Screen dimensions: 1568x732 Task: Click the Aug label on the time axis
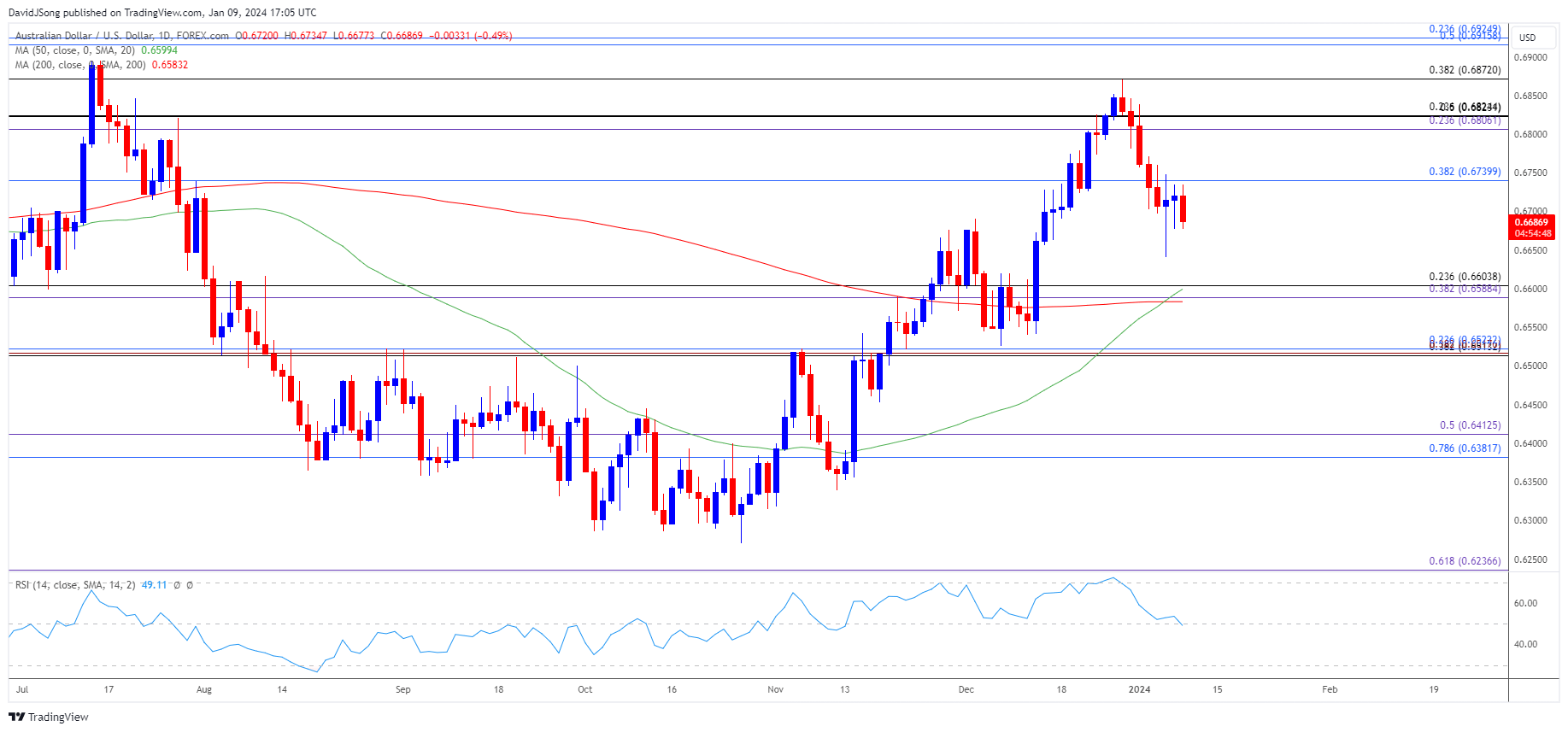[x=203, y=689]
